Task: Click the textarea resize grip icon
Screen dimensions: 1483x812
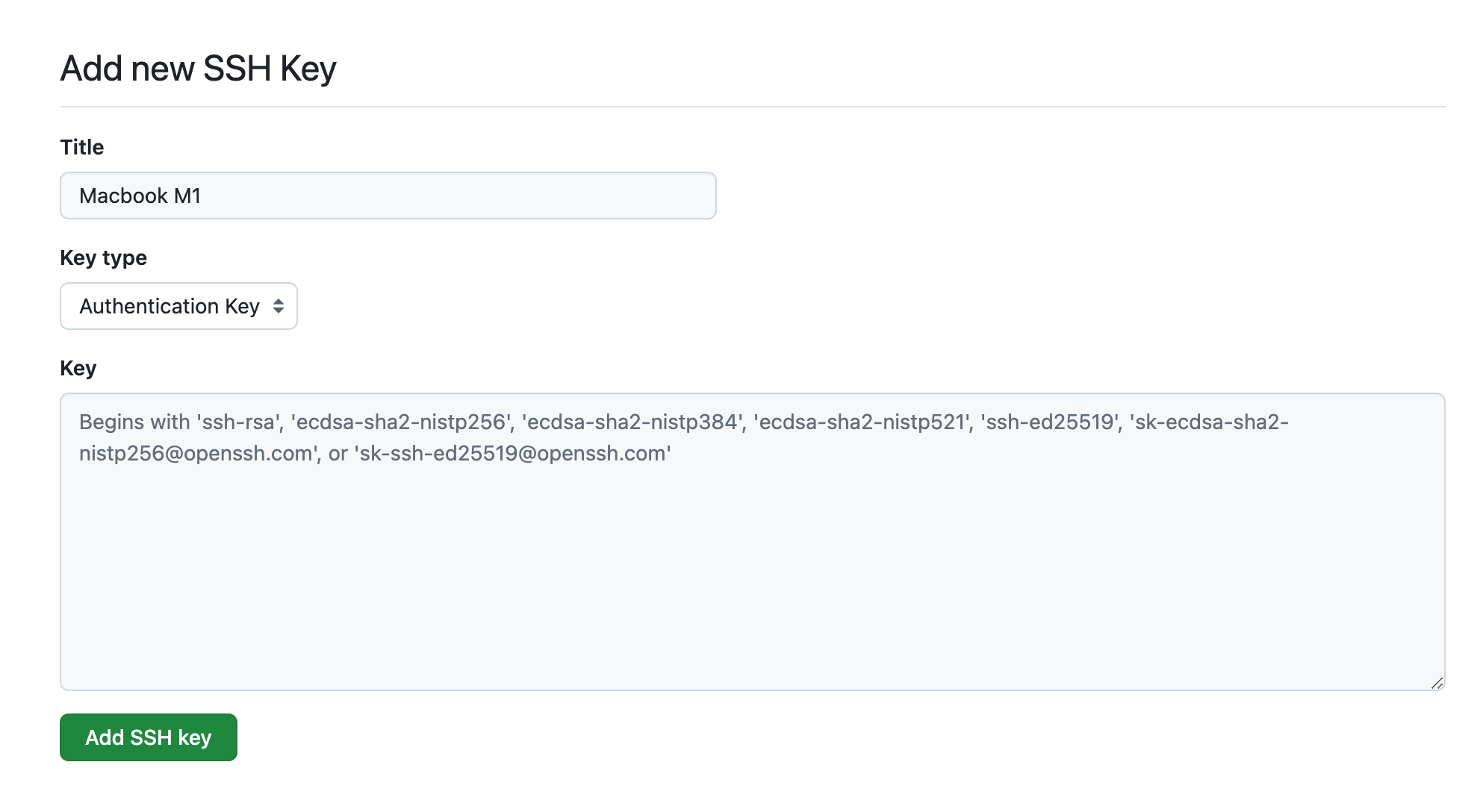Action: (1437, 683)
